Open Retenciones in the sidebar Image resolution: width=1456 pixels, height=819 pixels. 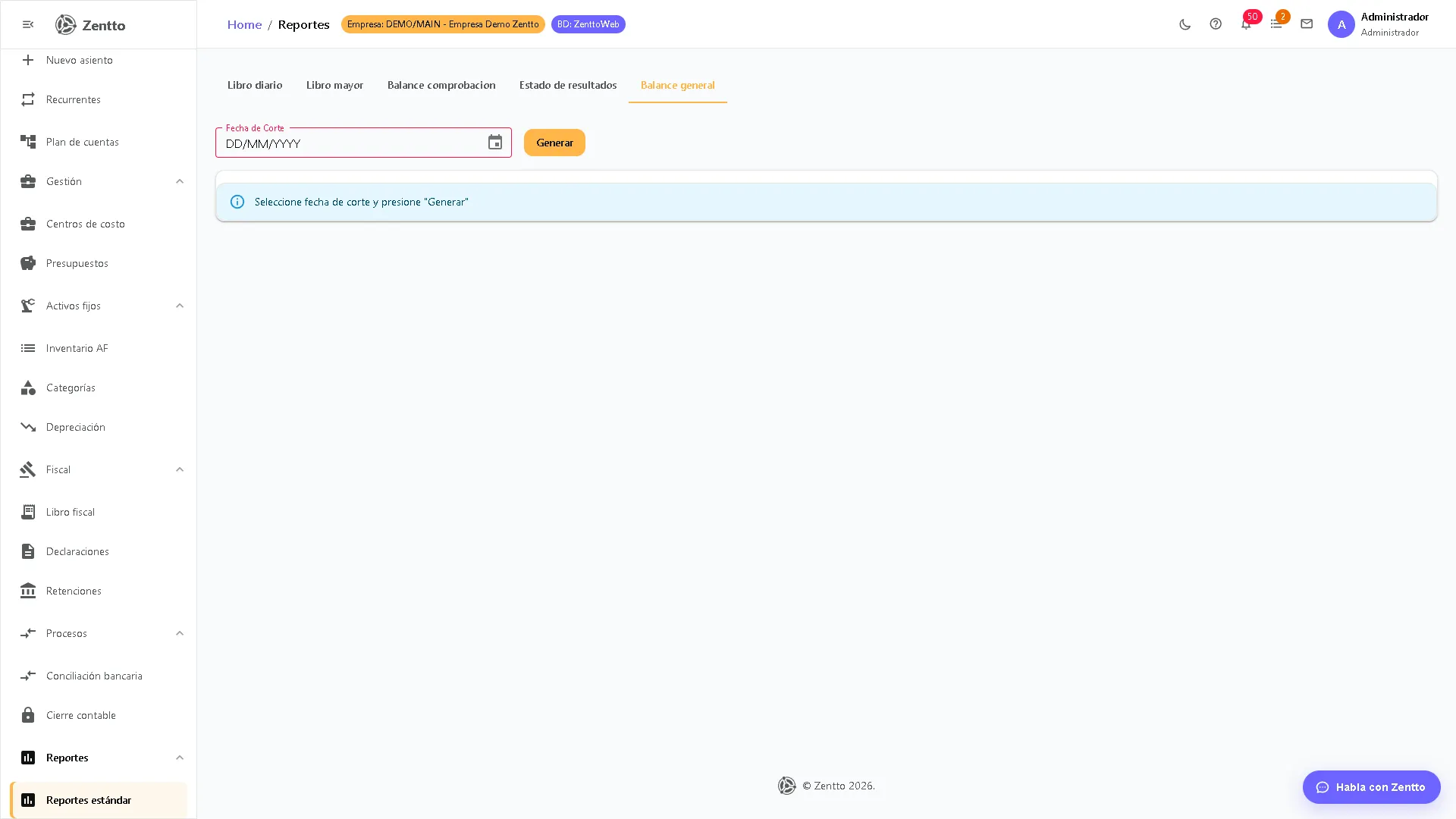click(x=99, y=591)
